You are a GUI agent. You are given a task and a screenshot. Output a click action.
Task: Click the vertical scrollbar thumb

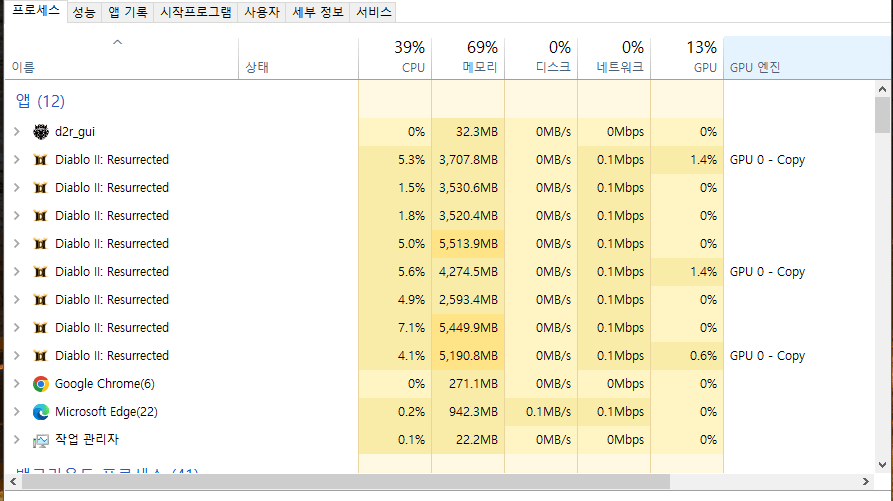(882, 114)
